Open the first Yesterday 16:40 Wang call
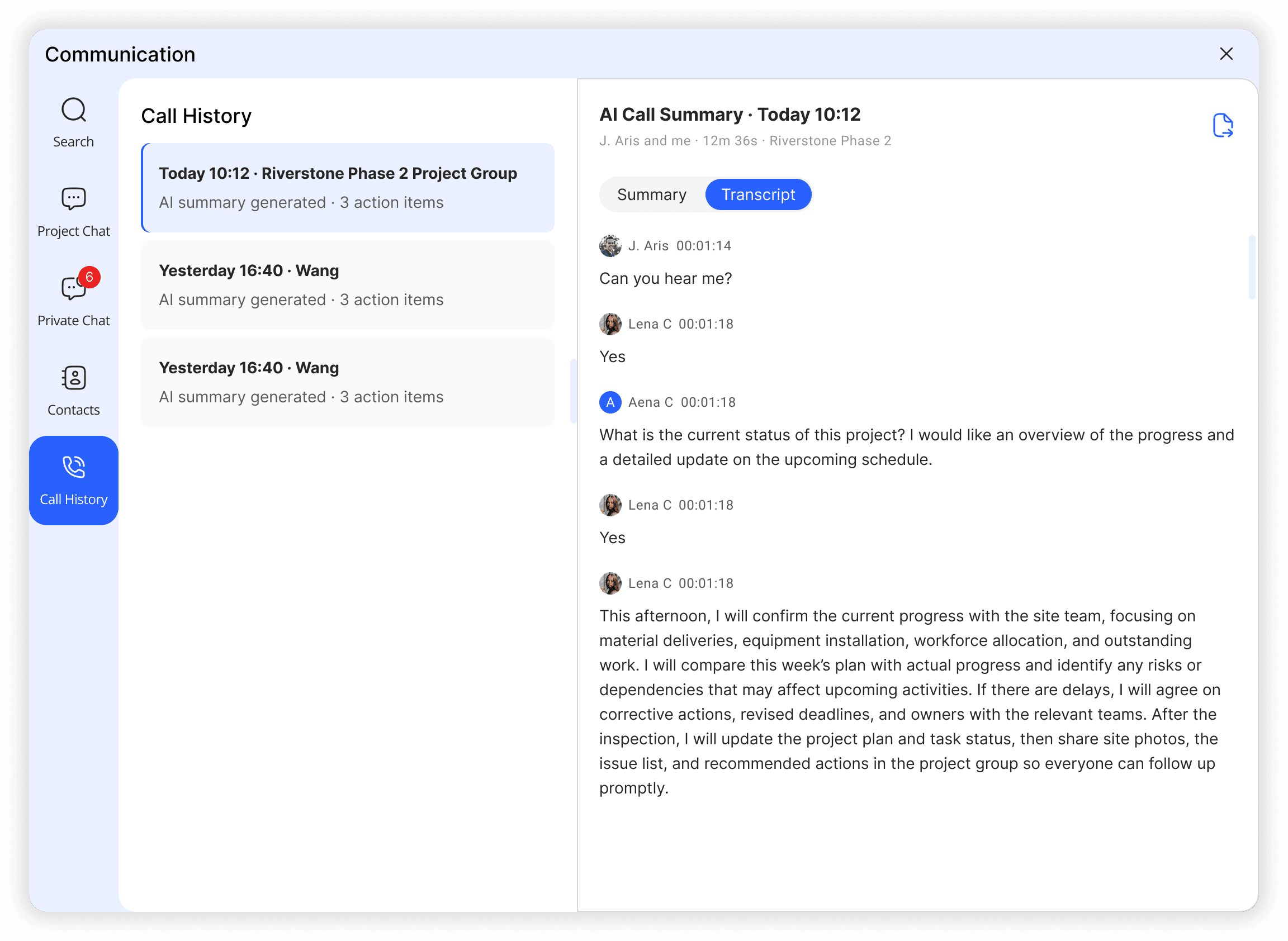 348,286
